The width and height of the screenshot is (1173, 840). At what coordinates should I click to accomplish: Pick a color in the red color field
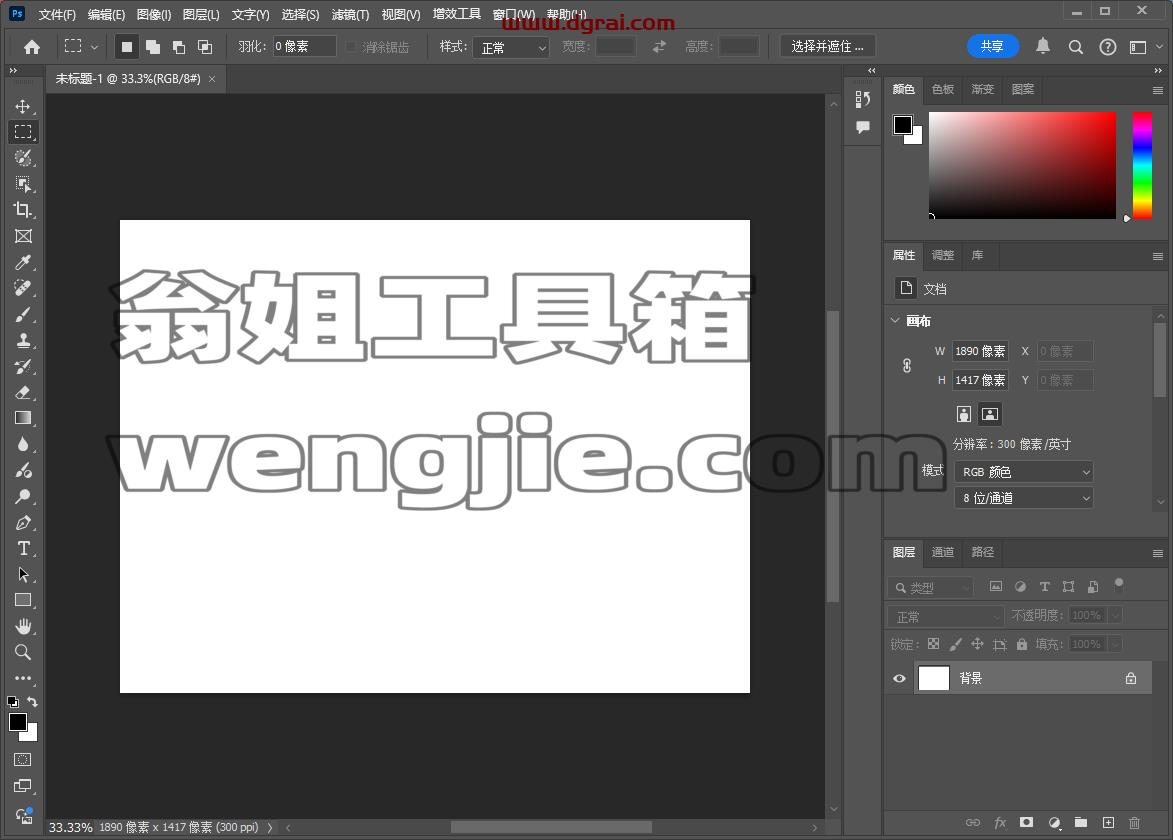coord(1022,165)
